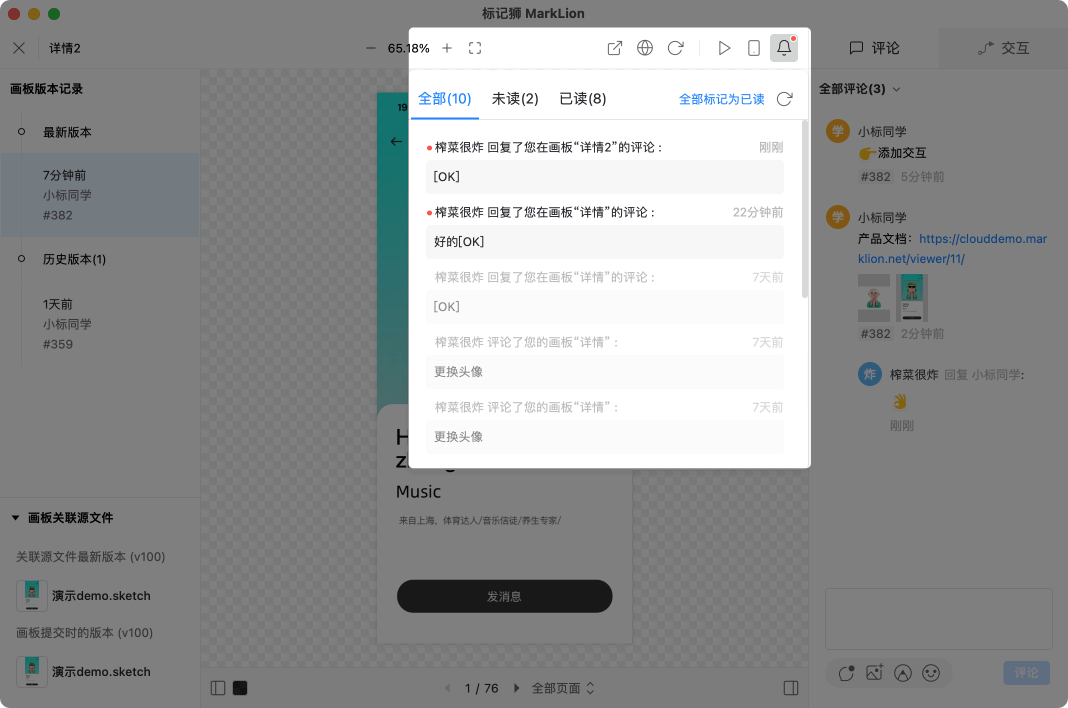Viewport: 1068px width, 708px height.
Task: Start presentation with the play icon
Action: click(724, 47)
